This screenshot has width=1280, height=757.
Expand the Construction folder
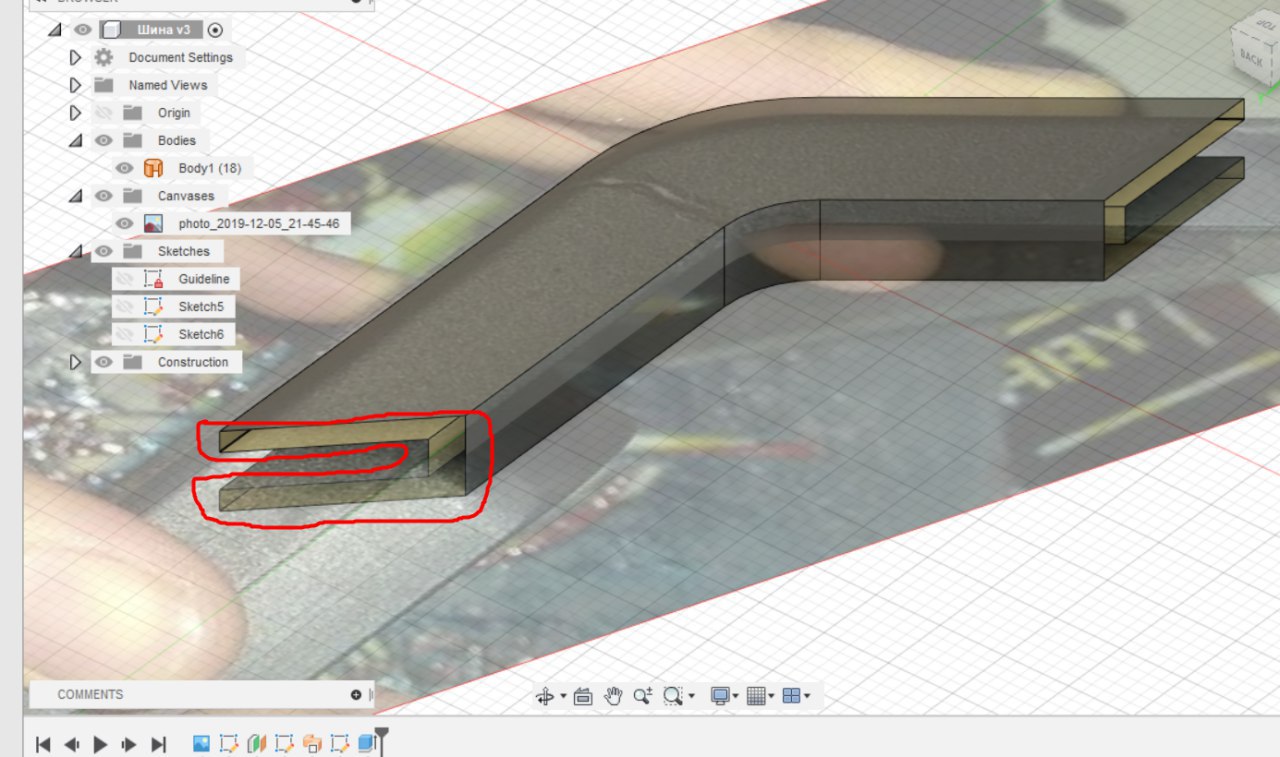tap(75, 362)
